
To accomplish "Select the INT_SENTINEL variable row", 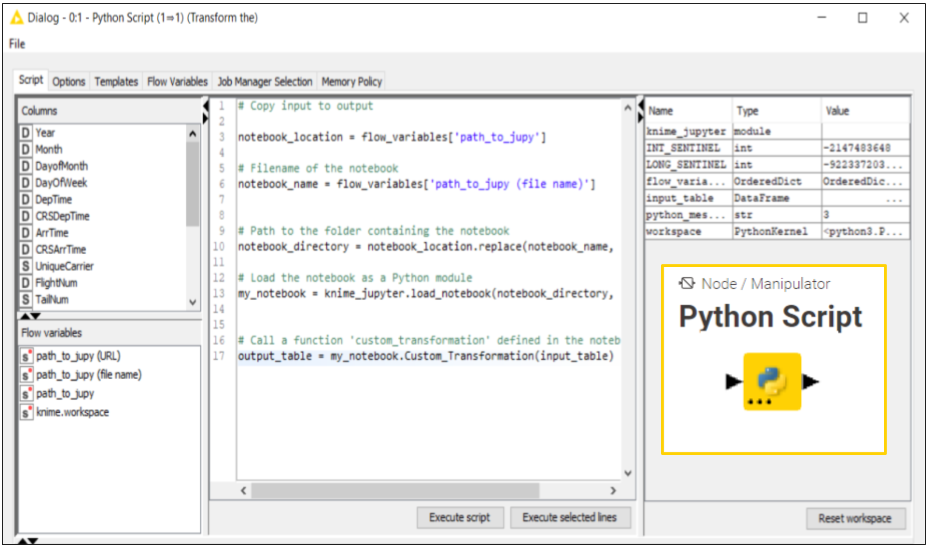I will [x=778, y=148].
